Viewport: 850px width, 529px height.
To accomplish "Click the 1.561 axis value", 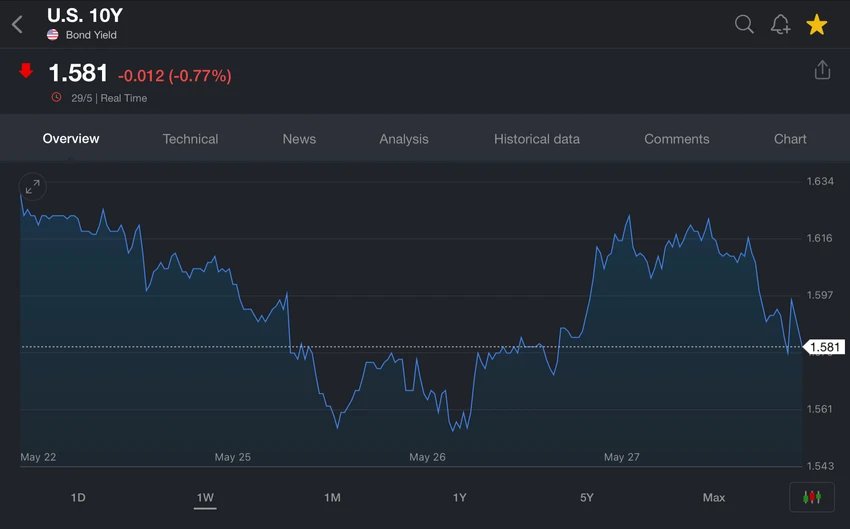I will (x=820, y=409).
